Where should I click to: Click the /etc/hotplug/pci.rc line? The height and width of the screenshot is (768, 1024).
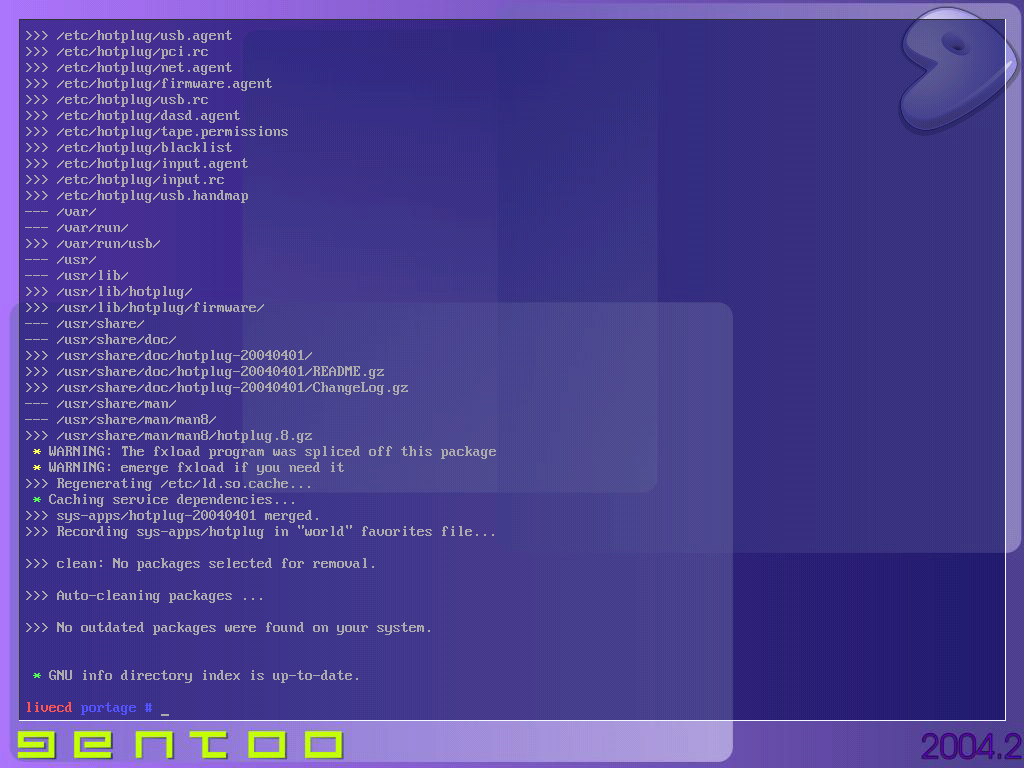pos(117,52)
